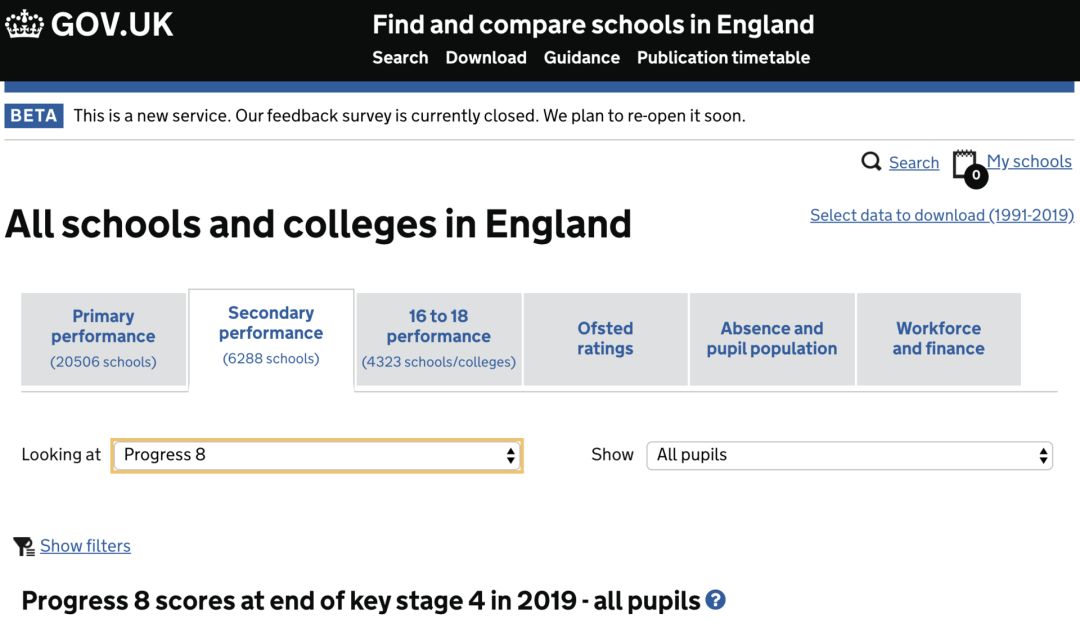The image size is (1080, 623).
Task: Open the Download menu item
Action: [x=486, y=58]
